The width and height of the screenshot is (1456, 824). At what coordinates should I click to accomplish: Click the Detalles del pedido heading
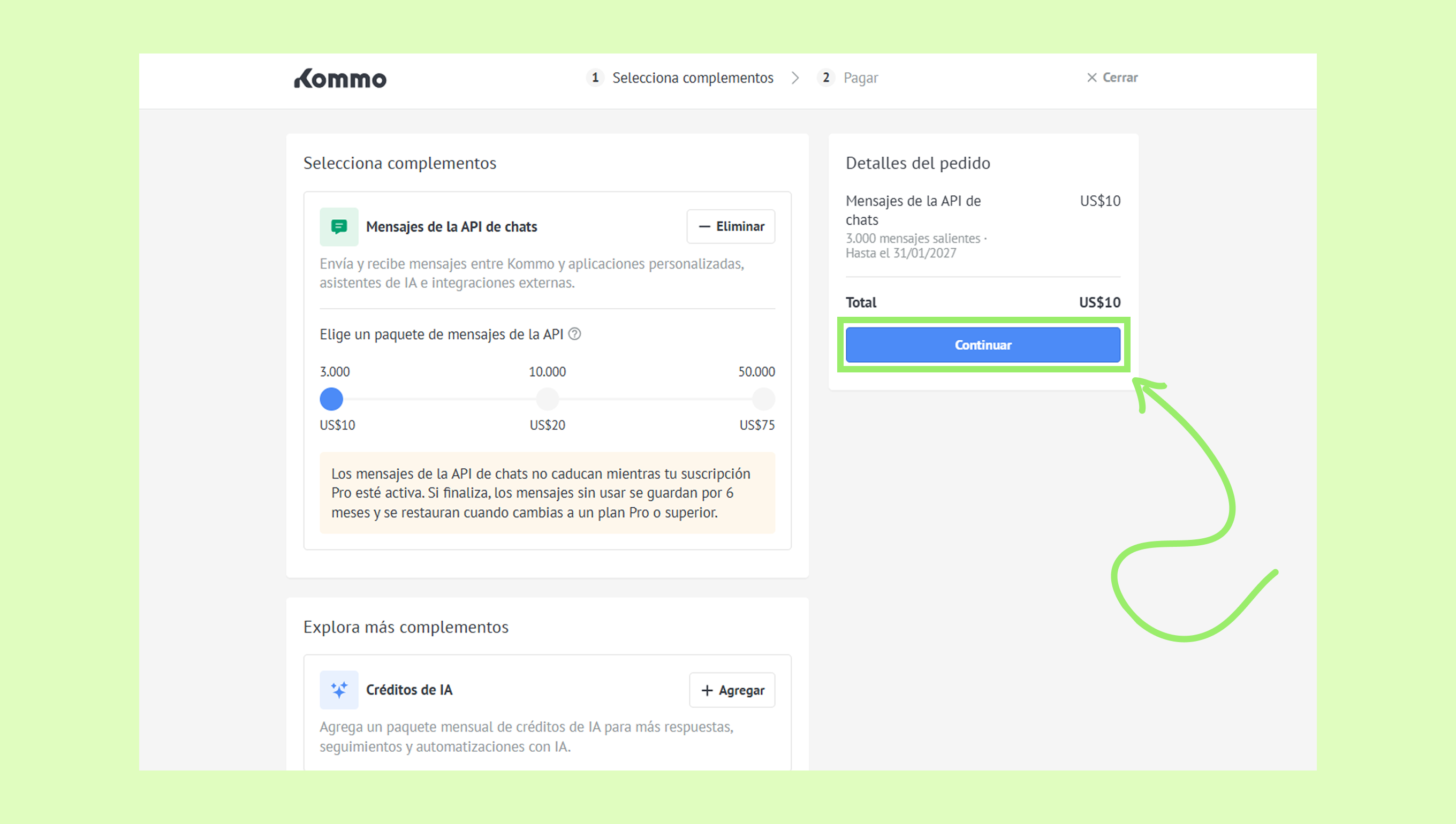point(917,163)
